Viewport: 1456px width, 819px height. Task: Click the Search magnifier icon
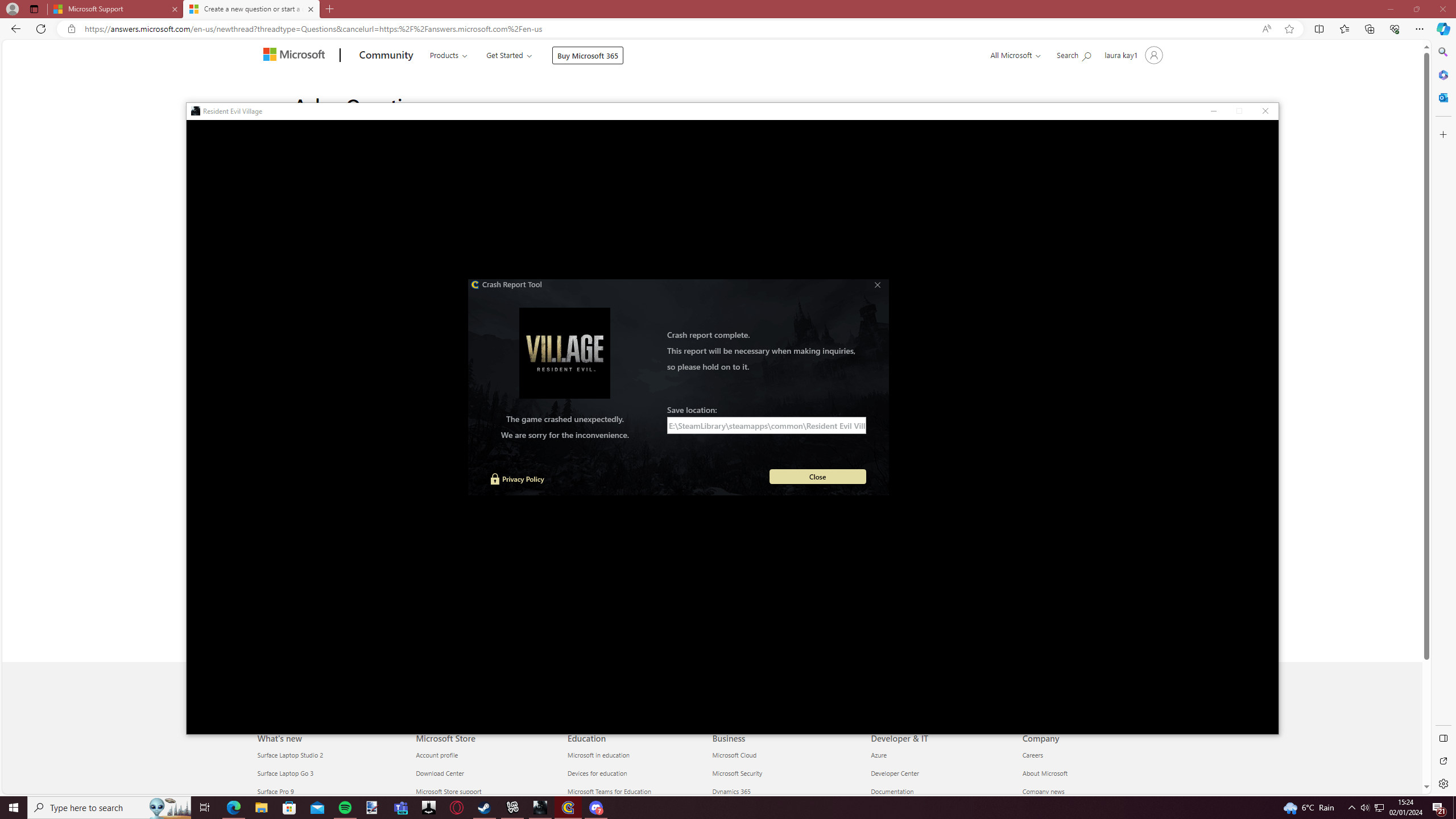pyautogui.click(x=1087, y=55)
